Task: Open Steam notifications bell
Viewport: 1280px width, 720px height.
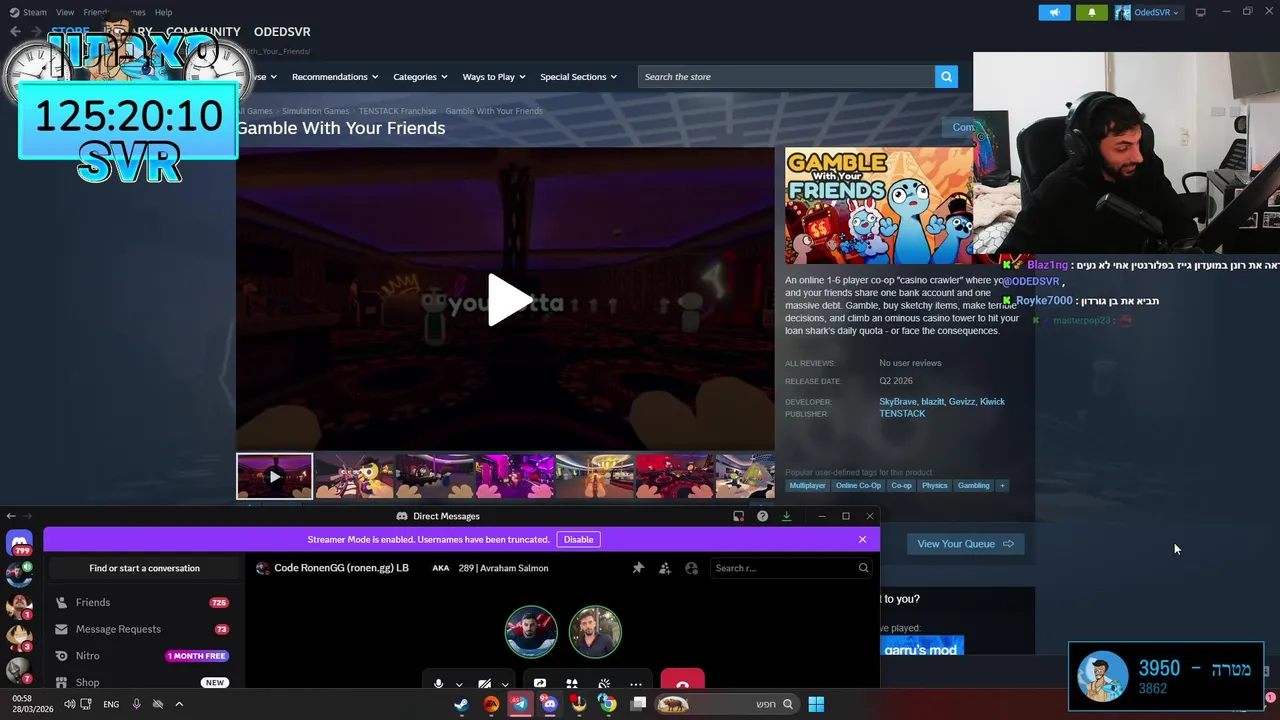Action: pyautogui.click(x=1091, y=12)
